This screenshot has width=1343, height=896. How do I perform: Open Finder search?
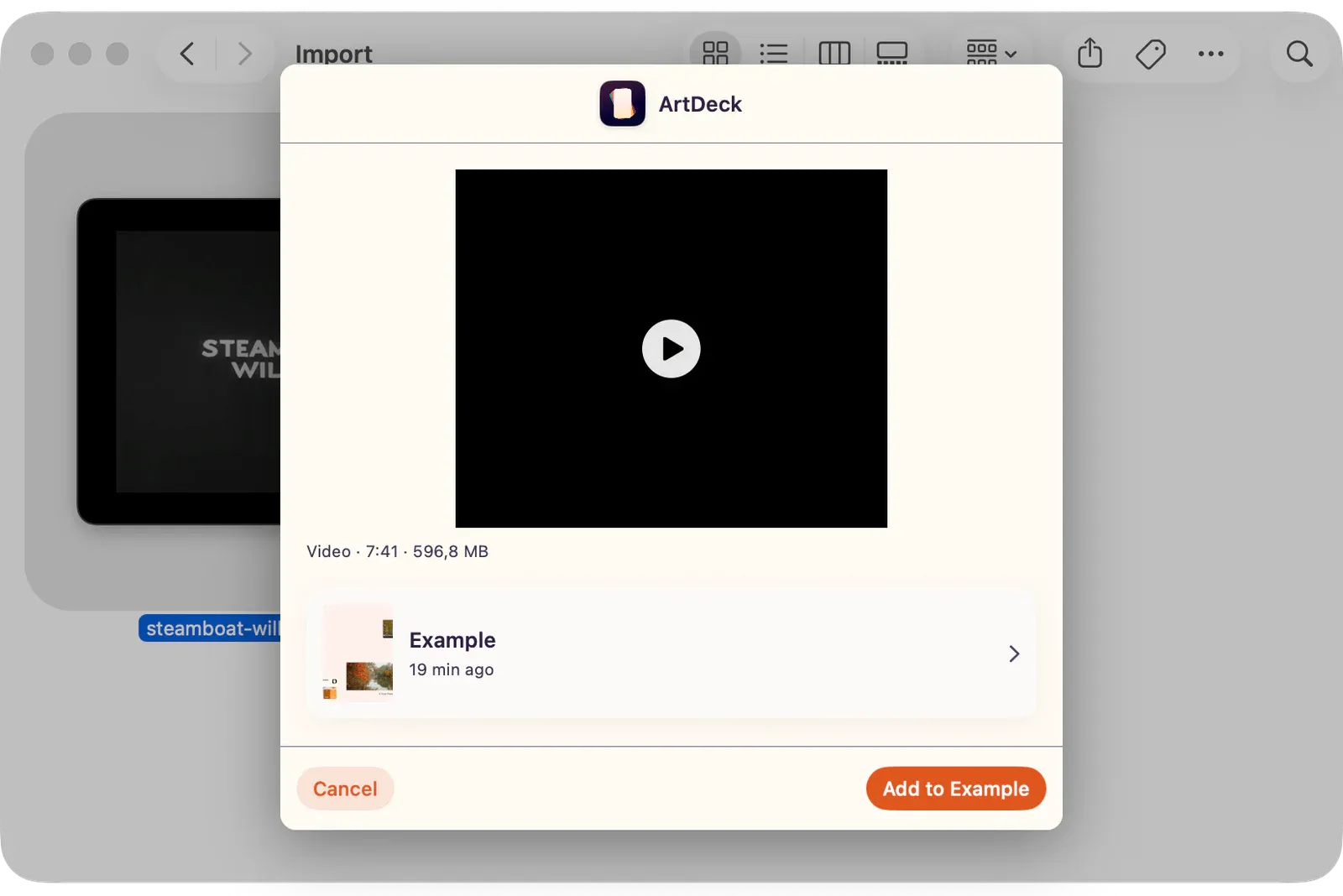pos(1299,54)
